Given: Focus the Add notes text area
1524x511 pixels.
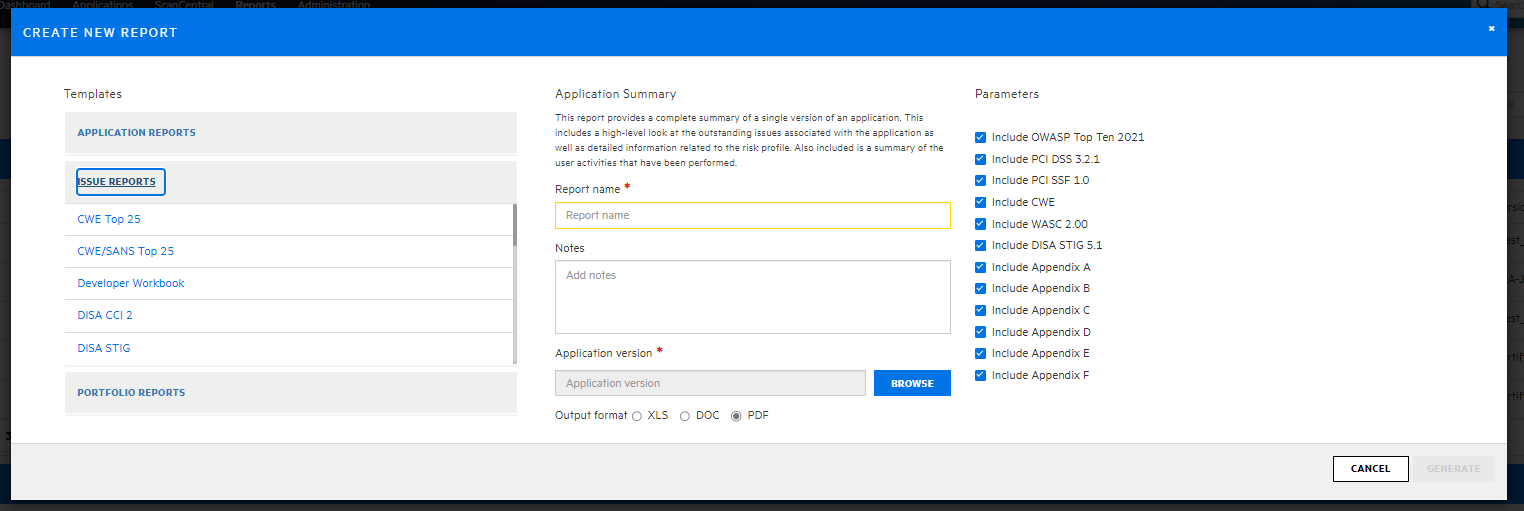Looking at the screenshot, I should pos(752,296).
